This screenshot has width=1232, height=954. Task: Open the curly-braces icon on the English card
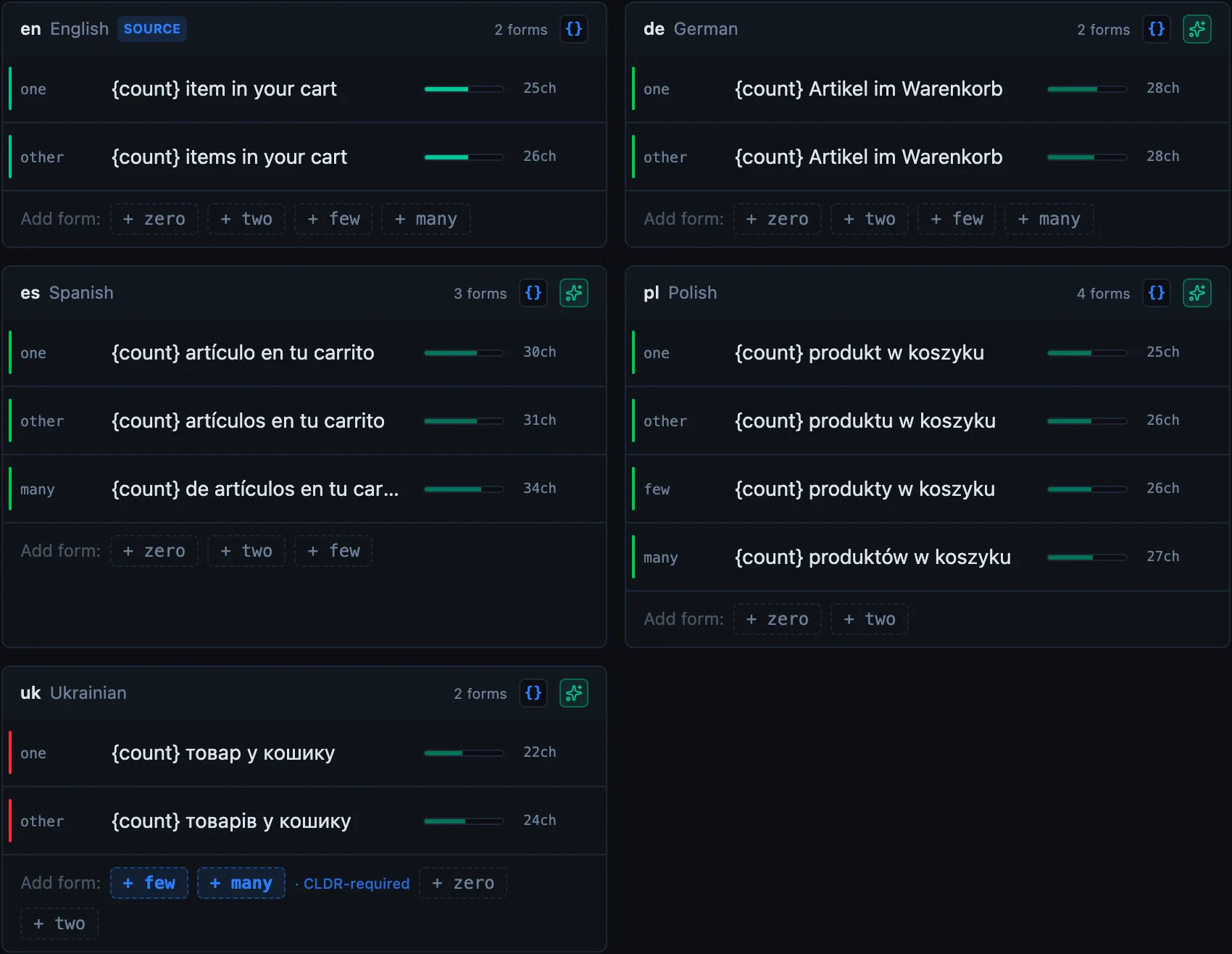573,29
